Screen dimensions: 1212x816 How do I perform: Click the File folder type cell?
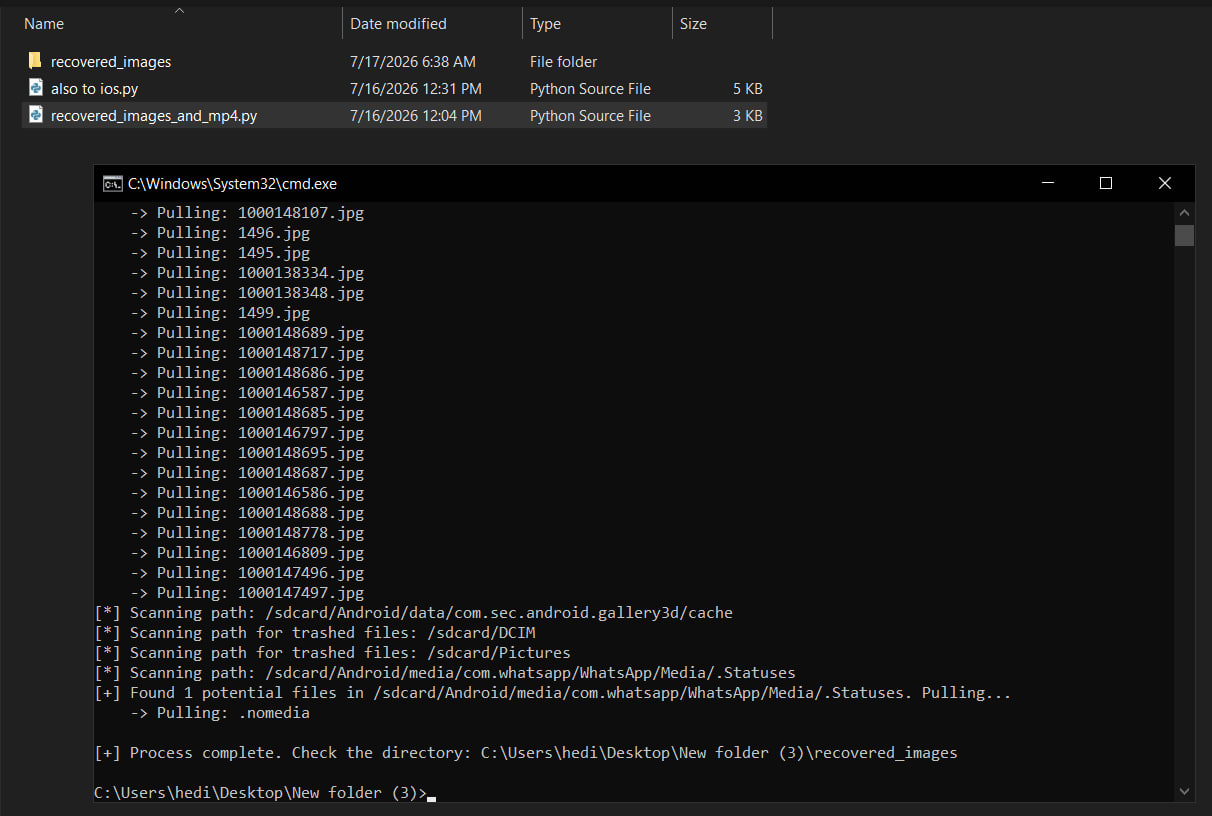(x=564, y=62)
